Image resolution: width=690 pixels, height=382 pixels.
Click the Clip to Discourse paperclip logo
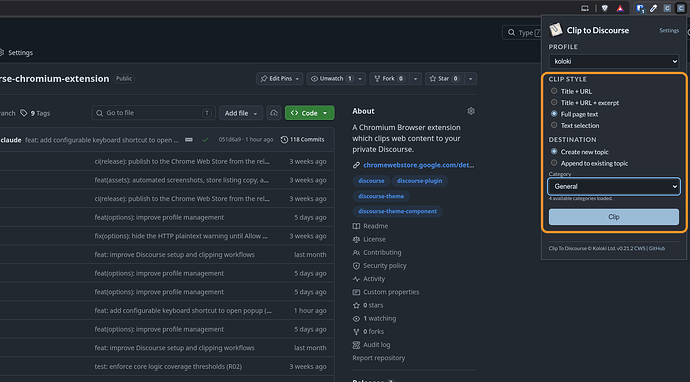[556, 29]
